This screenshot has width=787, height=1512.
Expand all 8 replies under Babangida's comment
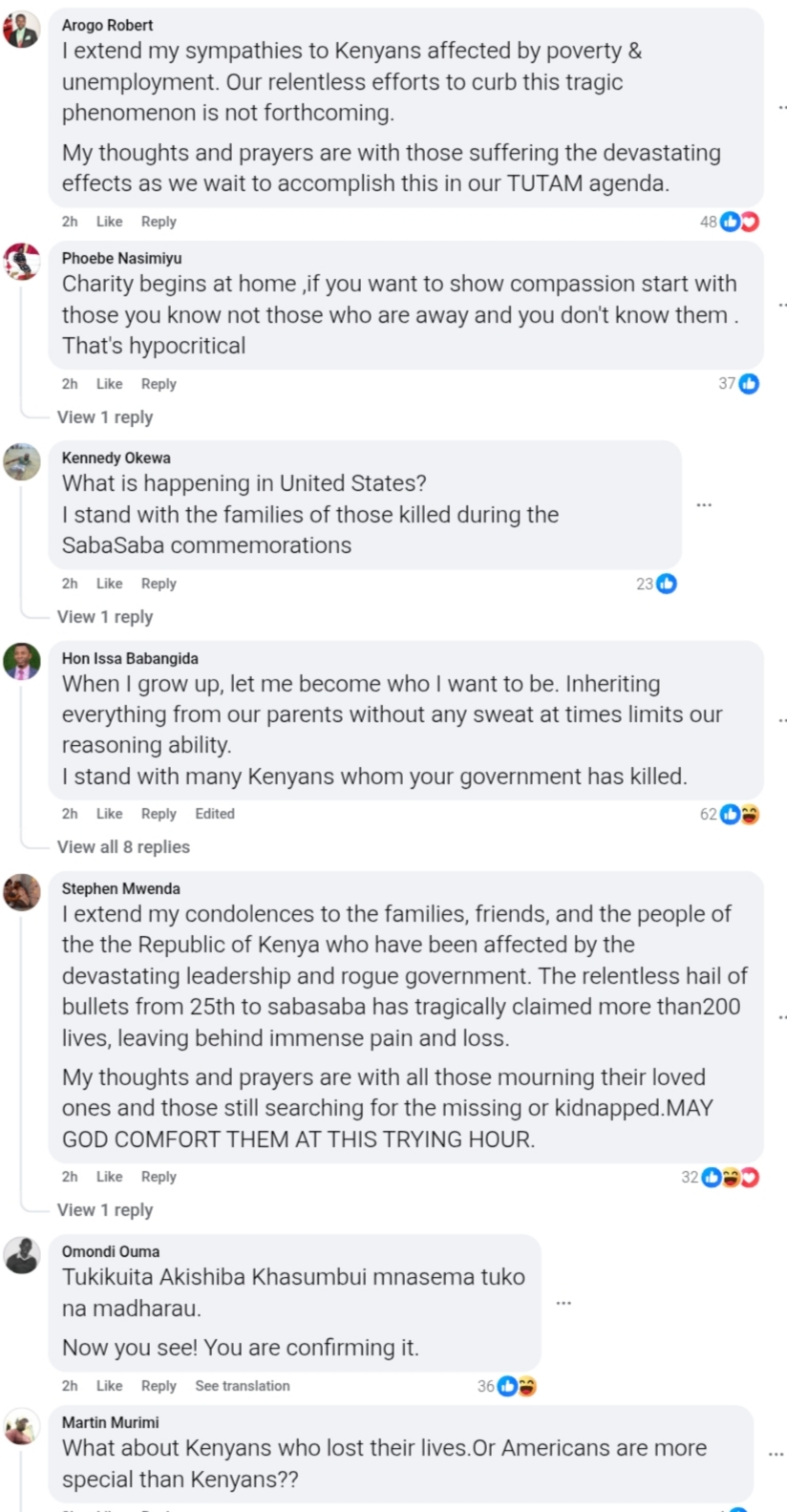(x=123, y=847)
